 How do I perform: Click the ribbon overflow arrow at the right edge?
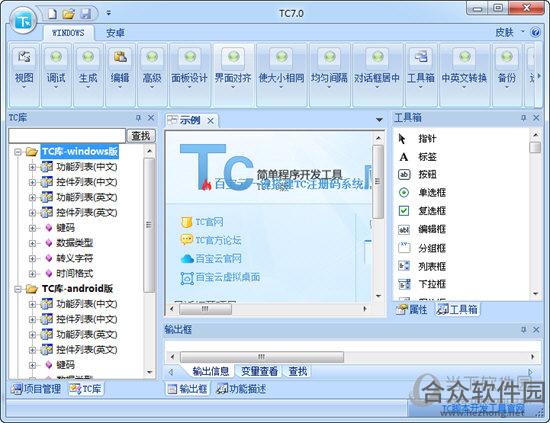pyautogui.click(x=539, y=75)
